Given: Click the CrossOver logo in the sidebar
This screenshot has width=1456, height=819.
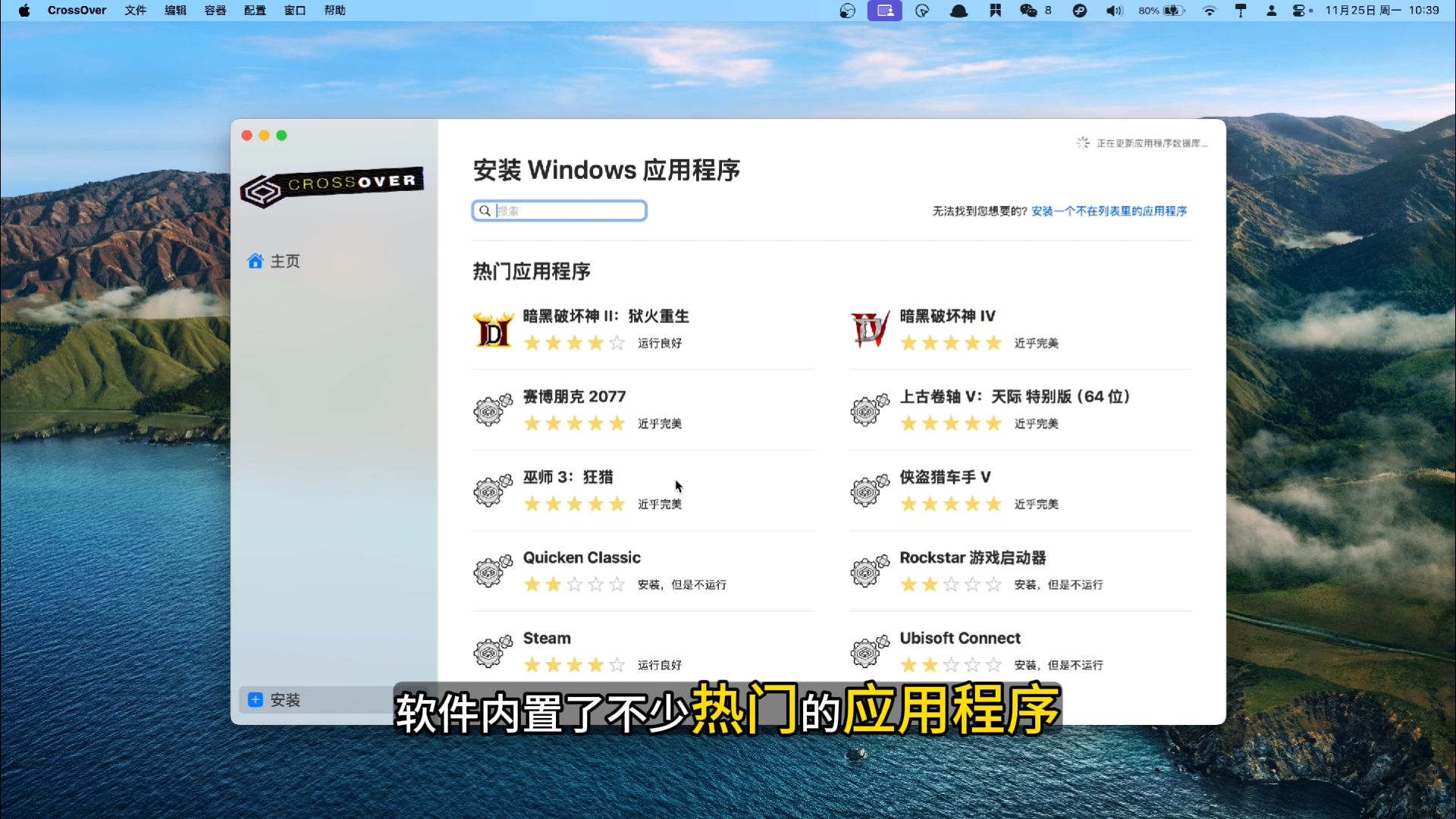Looking at the screenshot, I should coord(331,187).
